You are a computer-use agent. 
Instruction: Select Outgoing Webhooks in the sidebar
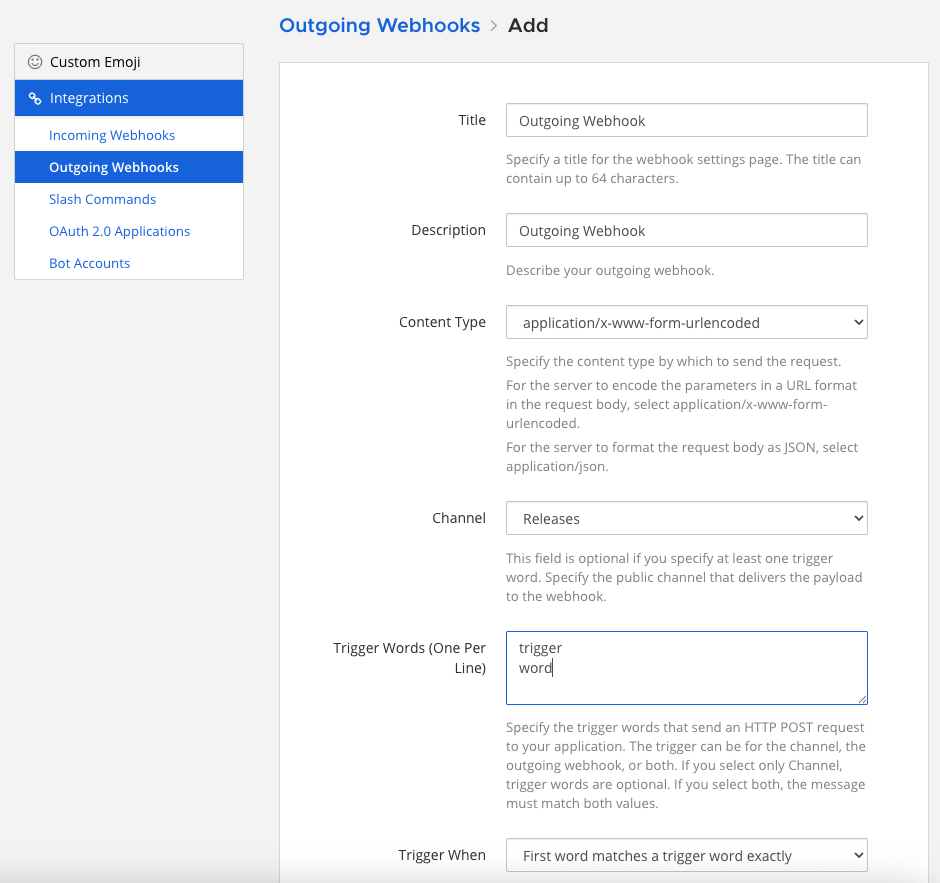112,166
